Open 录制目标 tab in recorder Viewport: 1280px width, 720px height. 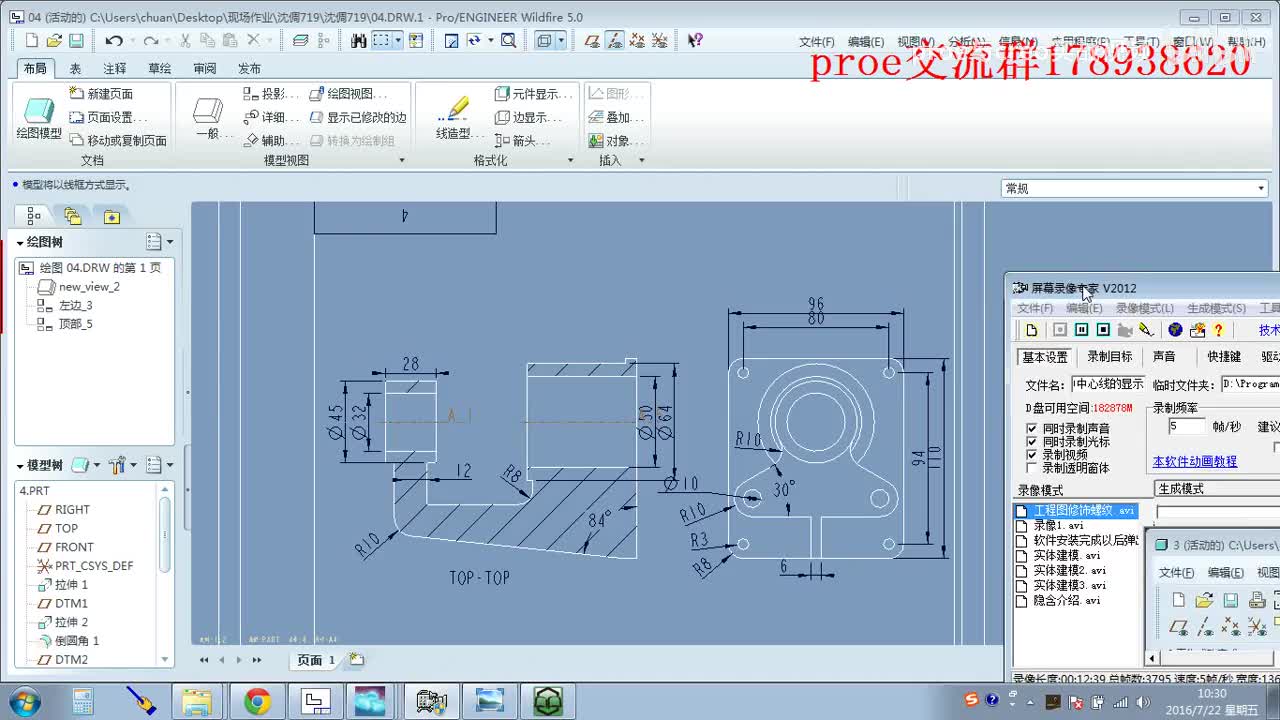tap(1110, 356)
